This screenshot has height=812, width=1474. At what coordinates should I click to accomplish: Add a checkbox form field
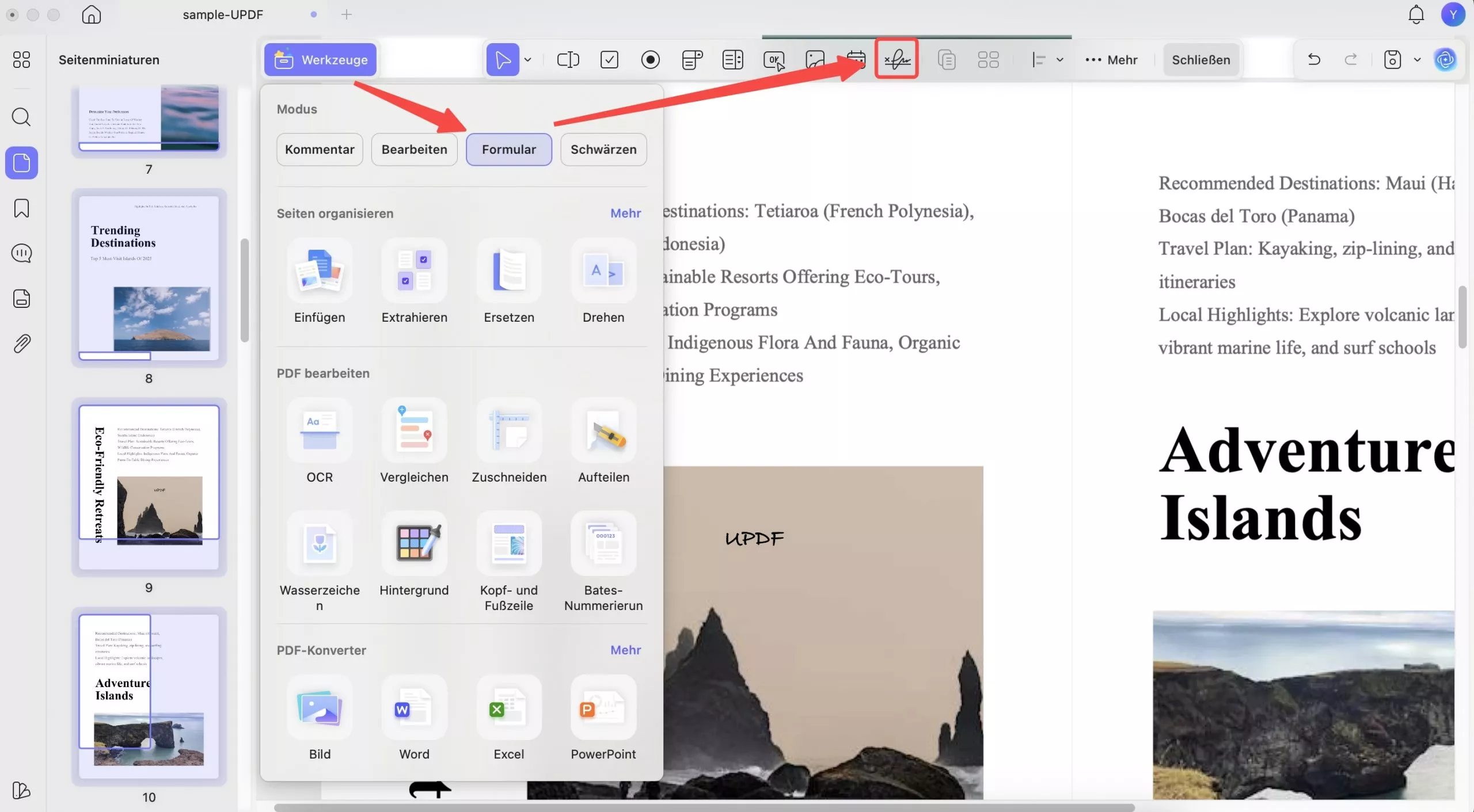tap(609, 59)
